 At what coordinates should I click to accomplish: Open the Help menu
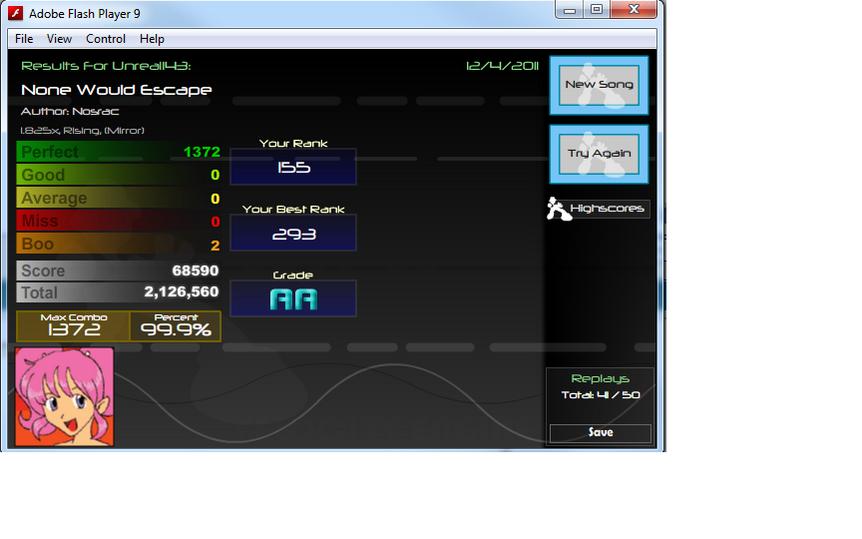pyautogui.click(x=152, y=39)
